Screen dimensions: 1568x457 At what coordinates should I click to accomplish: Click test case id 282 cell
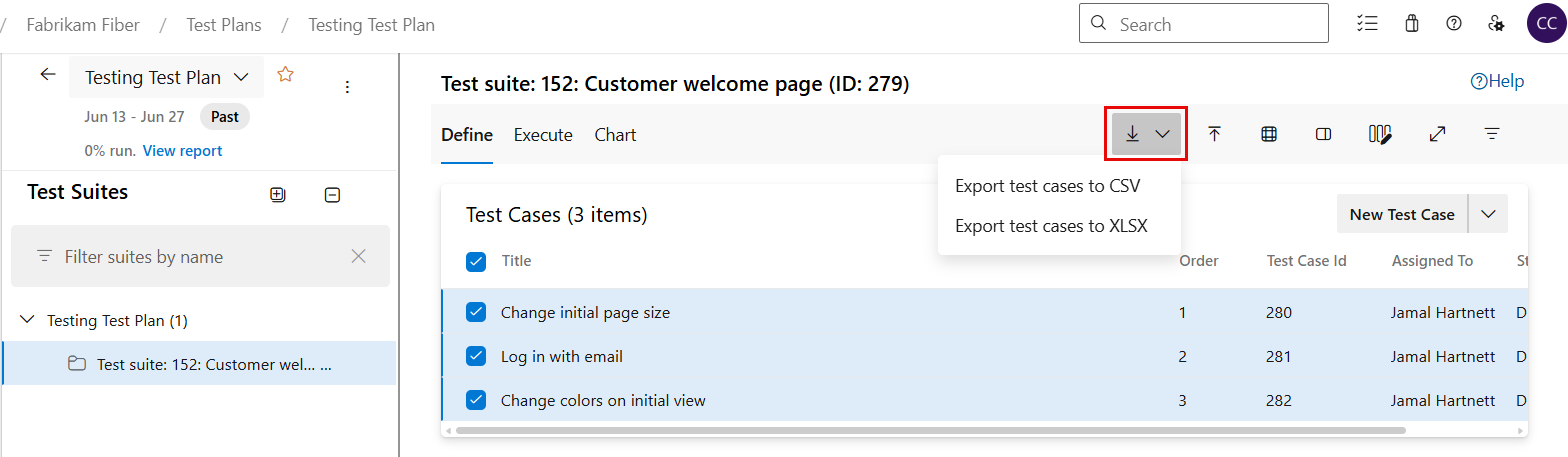[1279, 400]
